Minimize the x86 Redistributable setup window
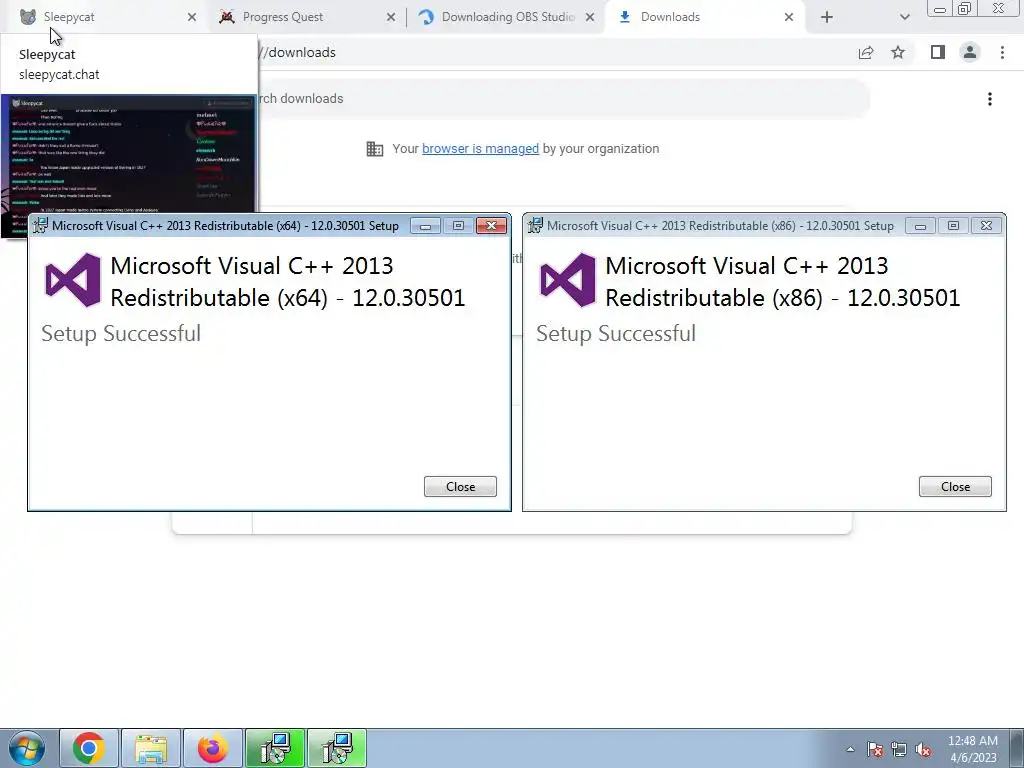 coord(920,226)
